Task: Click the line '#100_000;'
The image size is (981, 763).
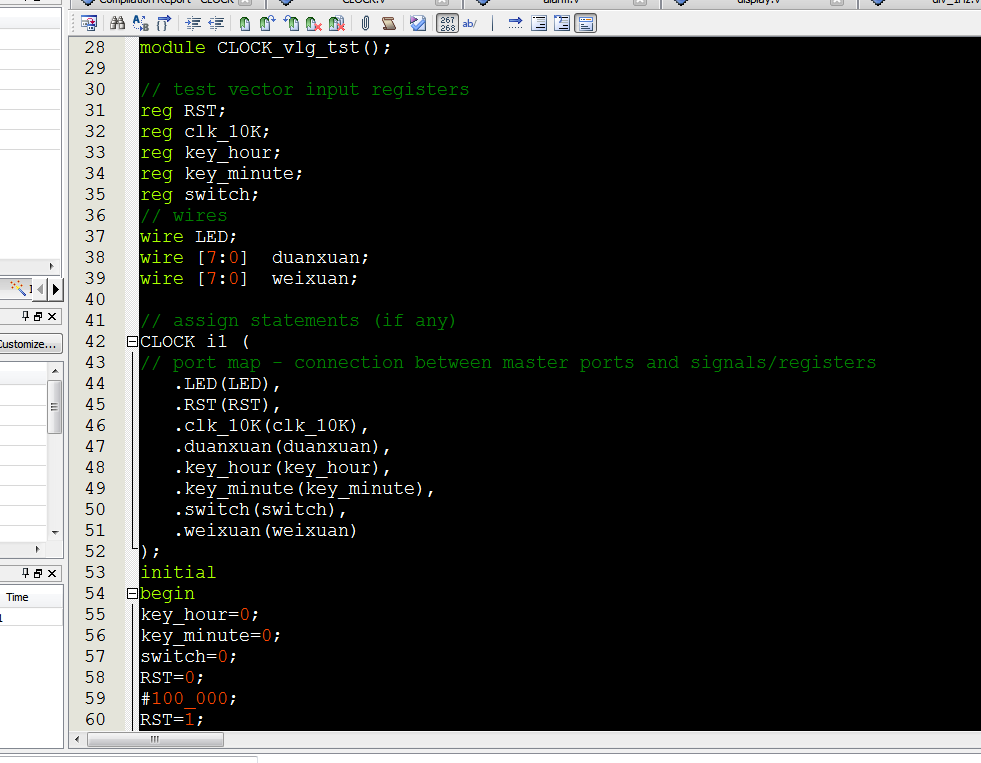Action: [188, 699]
